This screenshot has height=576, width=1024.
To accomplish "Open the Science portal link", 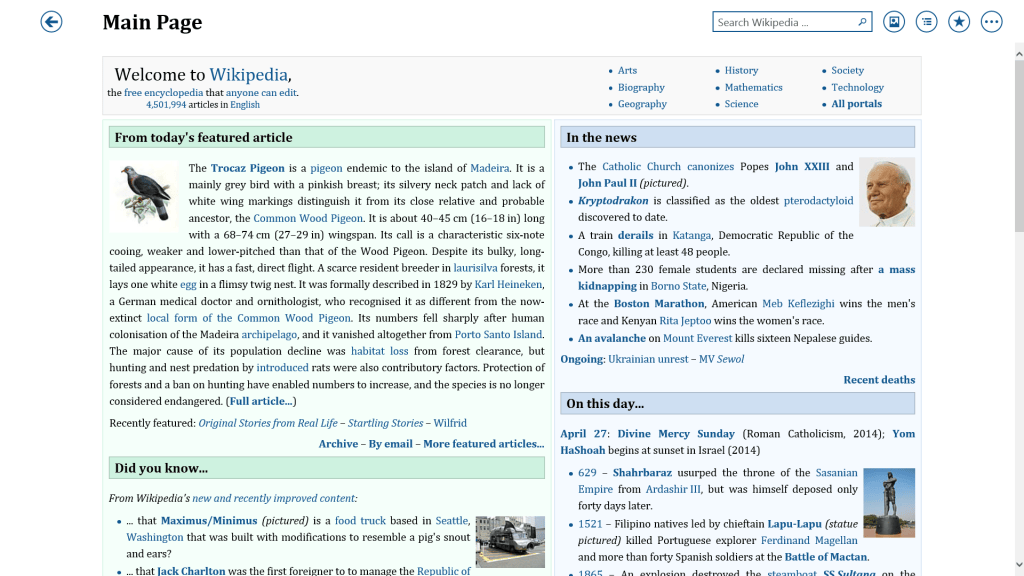I will coord(741,103).
